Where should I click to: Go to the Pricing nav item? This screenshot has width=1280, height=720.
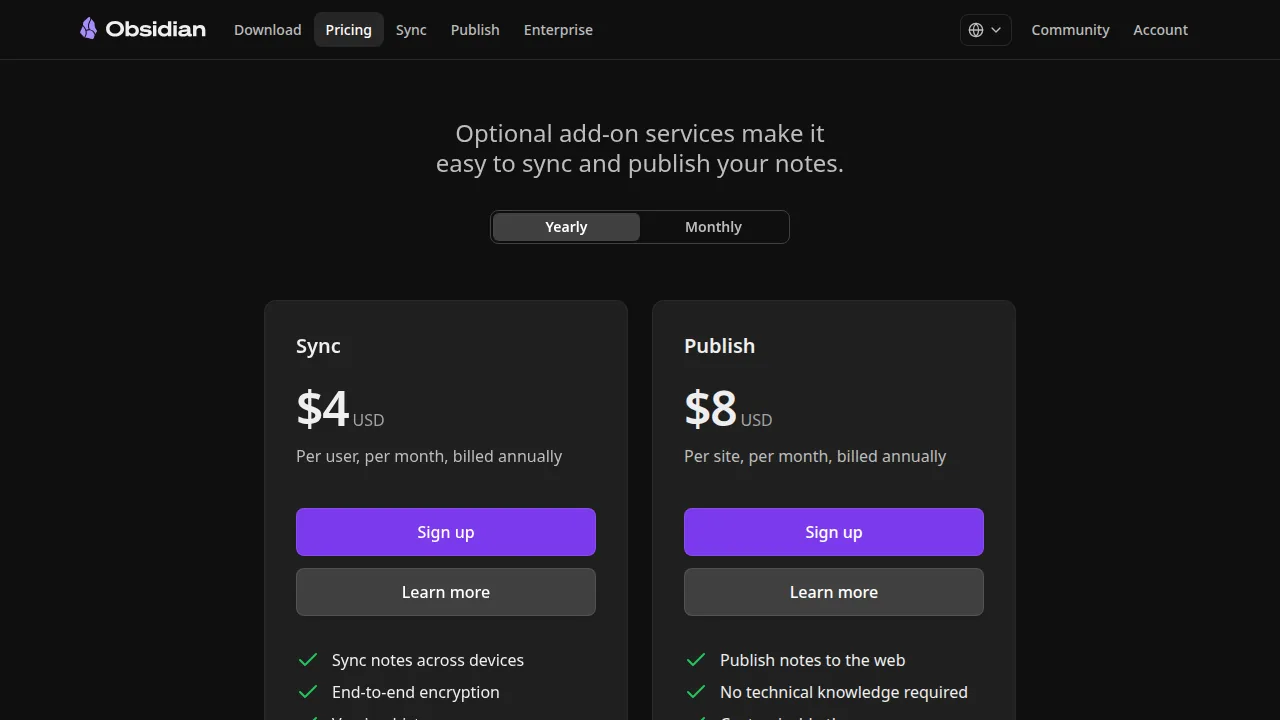point(348,30)
